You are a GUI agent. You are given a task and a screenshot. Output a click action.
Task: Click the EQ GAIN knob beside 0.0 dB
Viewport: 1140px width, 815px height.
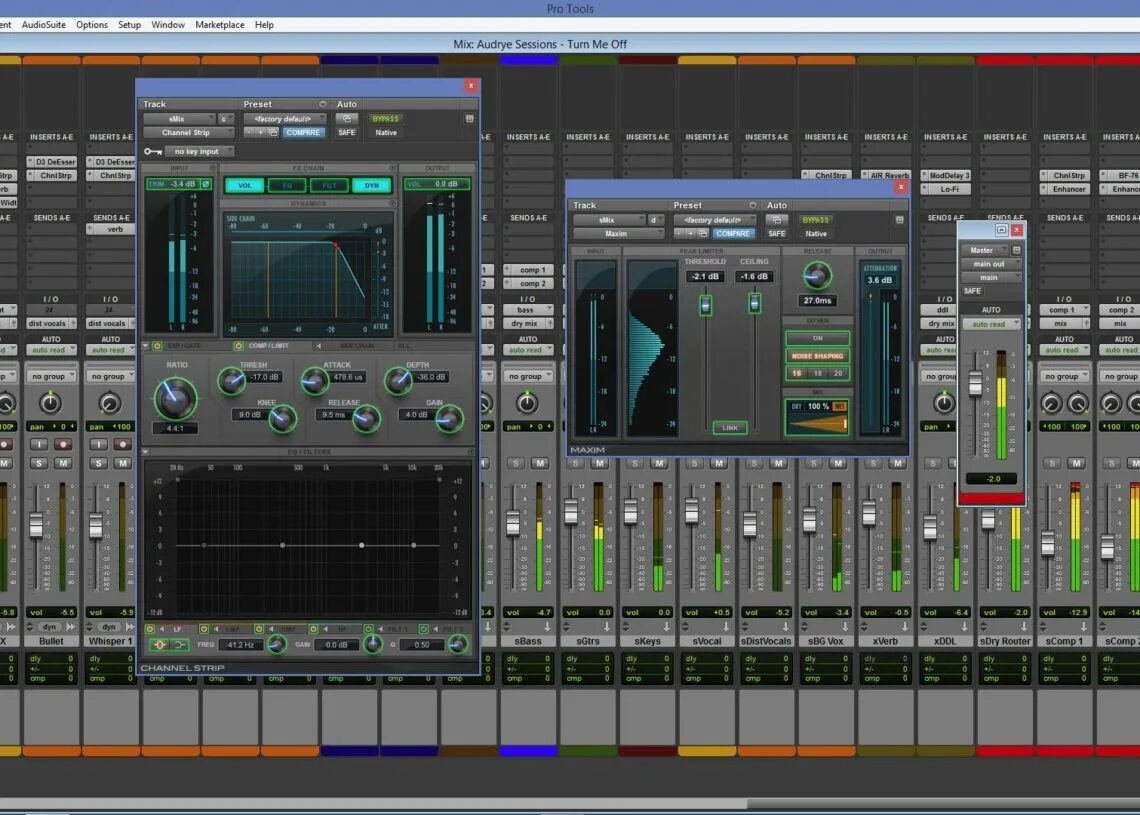click(x=373, y=644)
